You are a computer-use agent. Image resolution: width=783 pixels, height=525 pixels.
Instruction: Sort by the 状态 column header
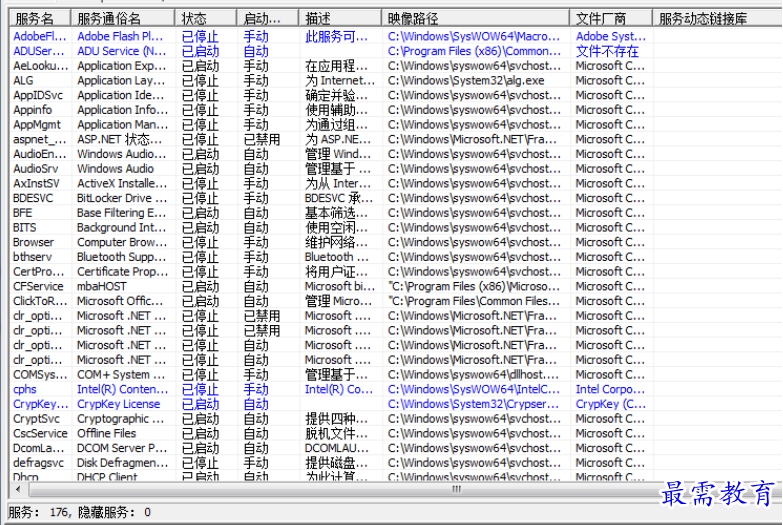206,18
